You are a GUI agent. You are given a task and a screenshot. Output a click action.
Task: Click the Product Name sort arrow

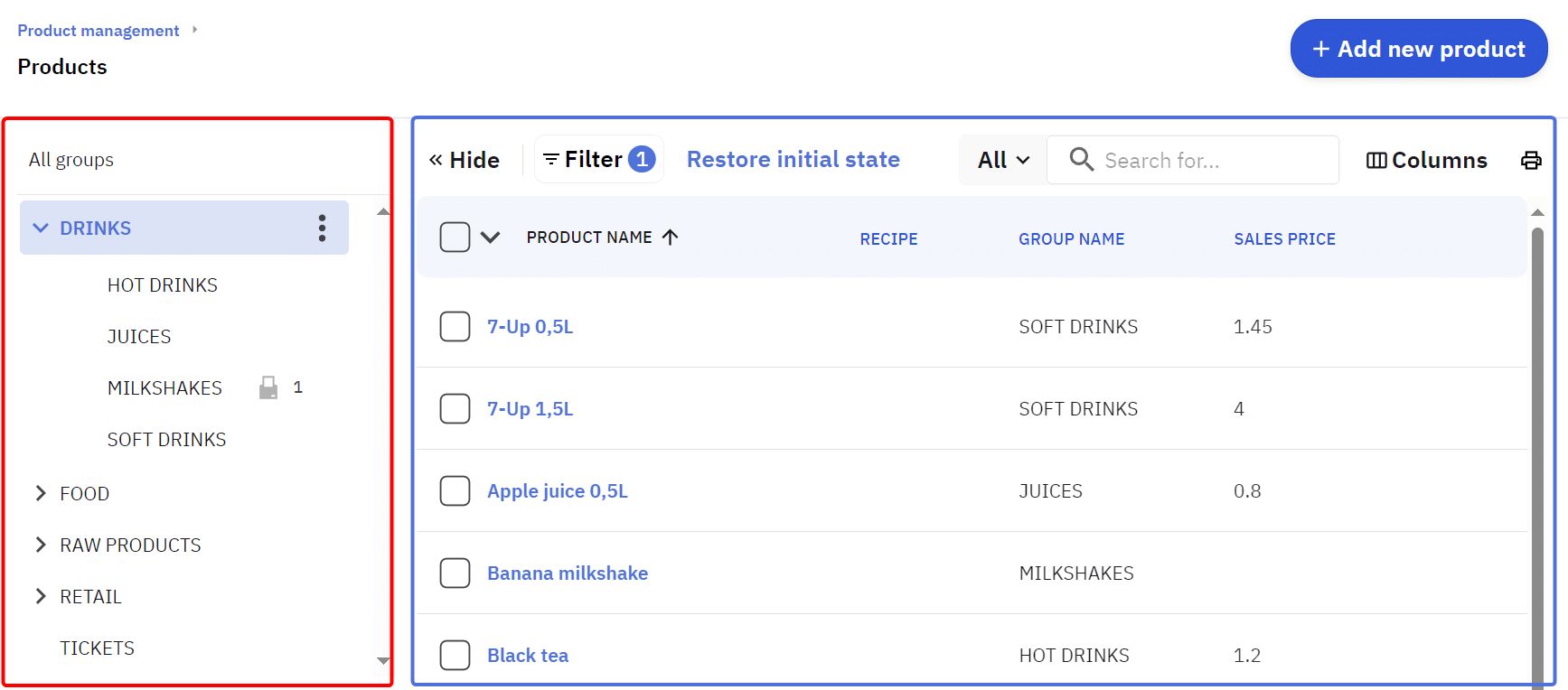670,238
